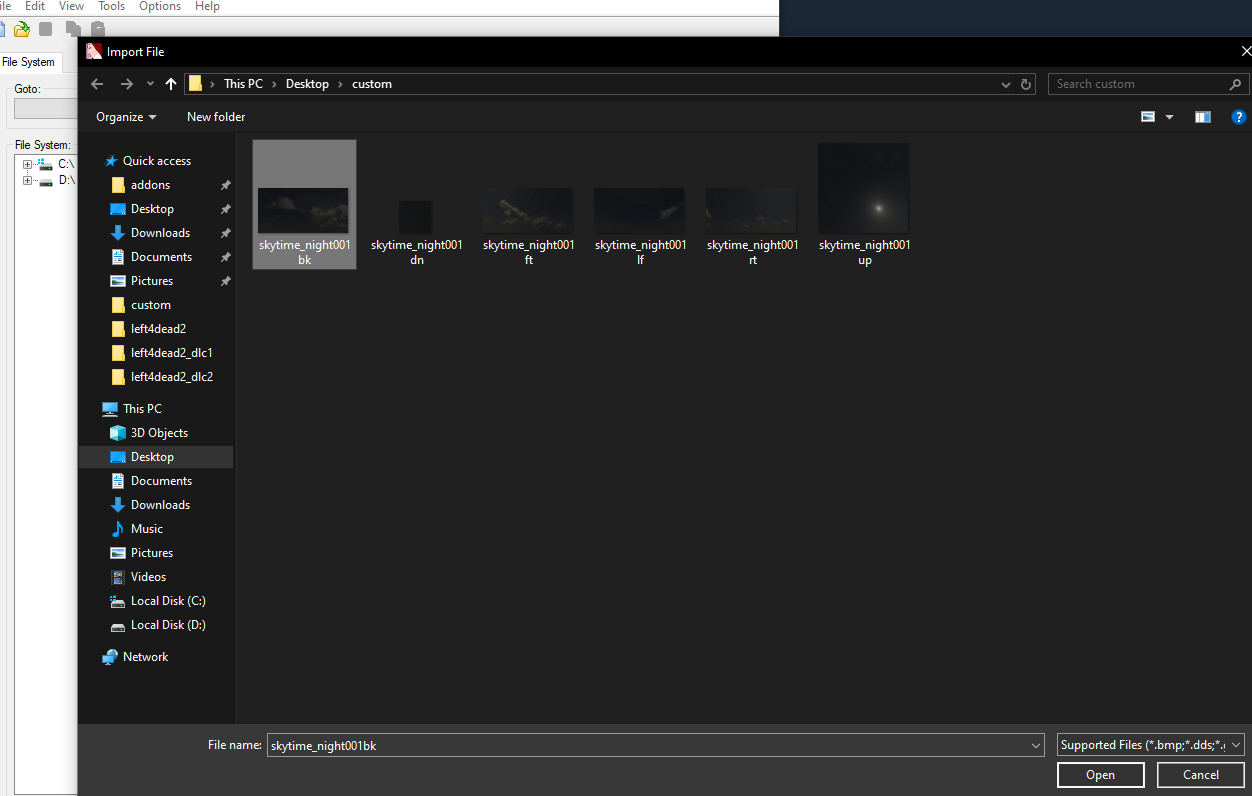Select pinned Pictures under Quick access
Viewport: 1252px width, 796px height.
pyautogui.click(x=152, y=281)
